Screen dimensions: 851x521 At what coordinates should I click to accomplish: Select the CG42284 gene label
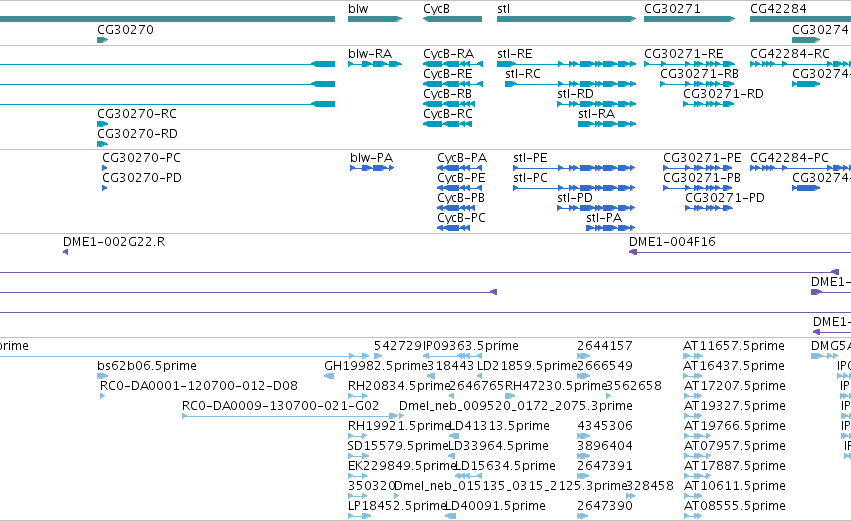pos(778,9)
